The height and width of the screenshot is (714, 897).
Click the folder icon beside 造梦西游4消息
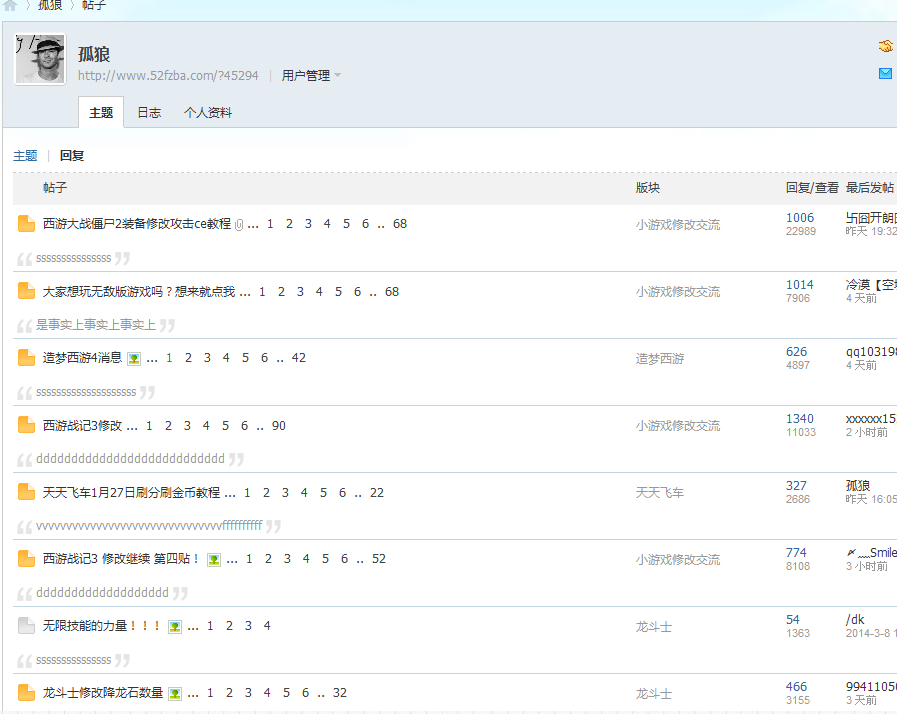[x=26, y=358]
